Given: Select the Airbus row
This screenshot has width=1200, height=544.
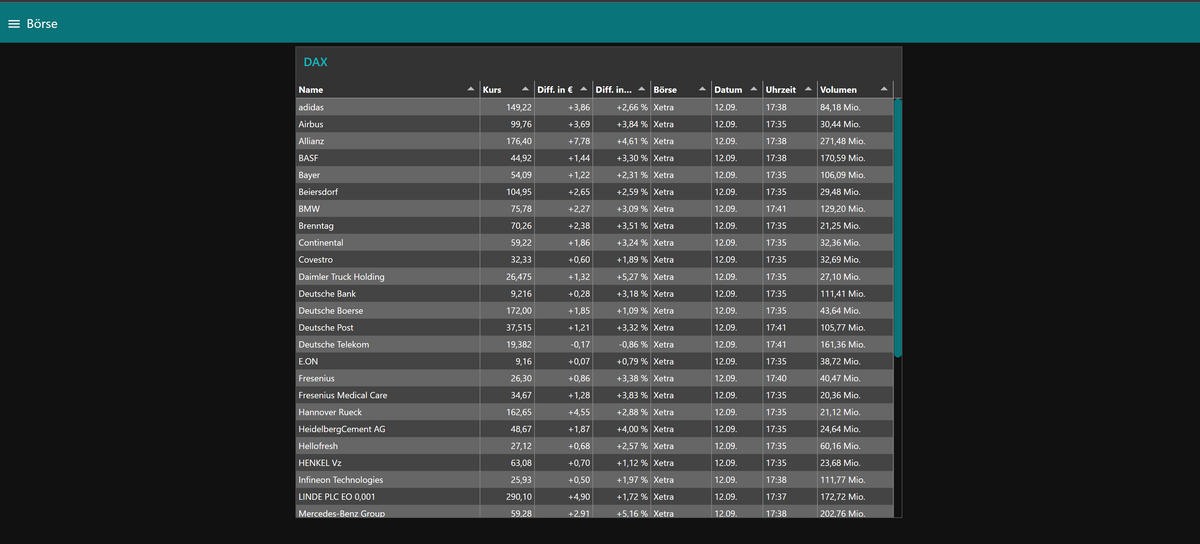Looking at the screenshot, I should pyautogui.click(x=594, y=124).
